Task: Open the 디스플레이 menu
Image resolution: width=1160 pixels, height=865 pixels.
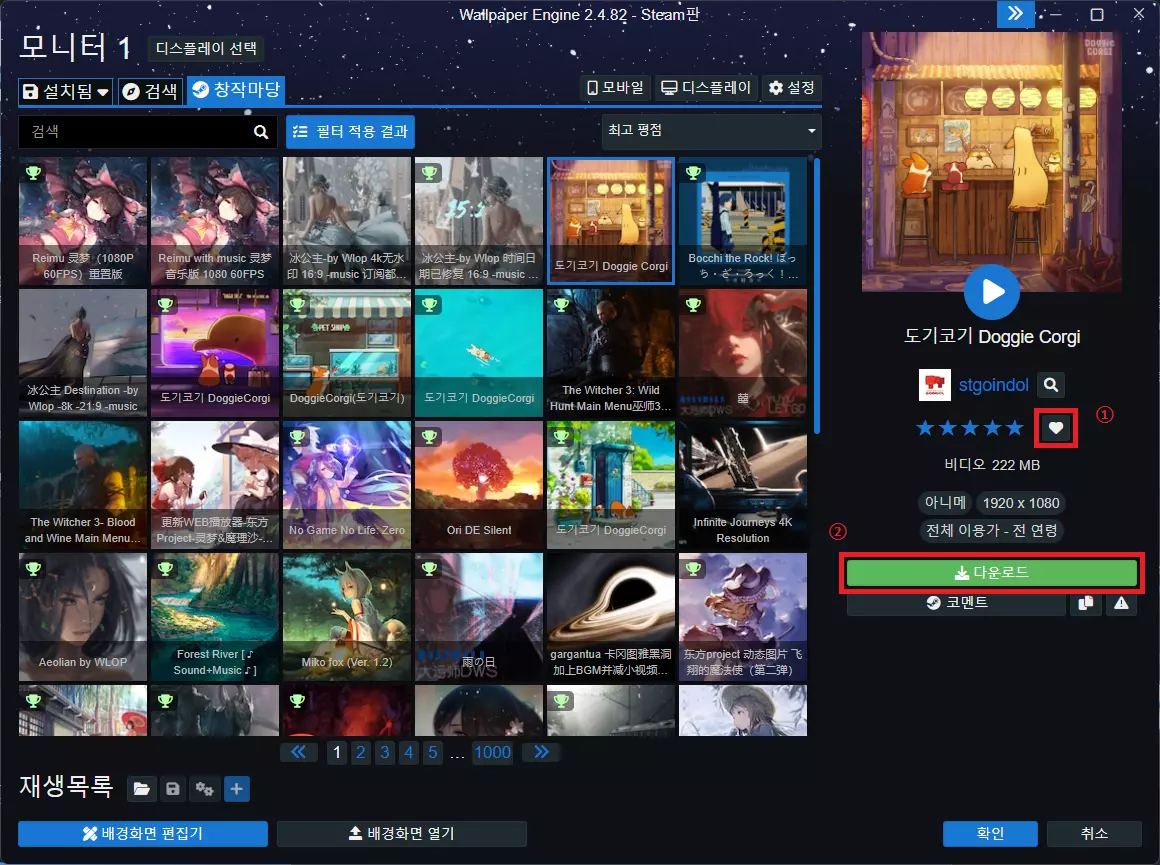Action: point(705,88)
